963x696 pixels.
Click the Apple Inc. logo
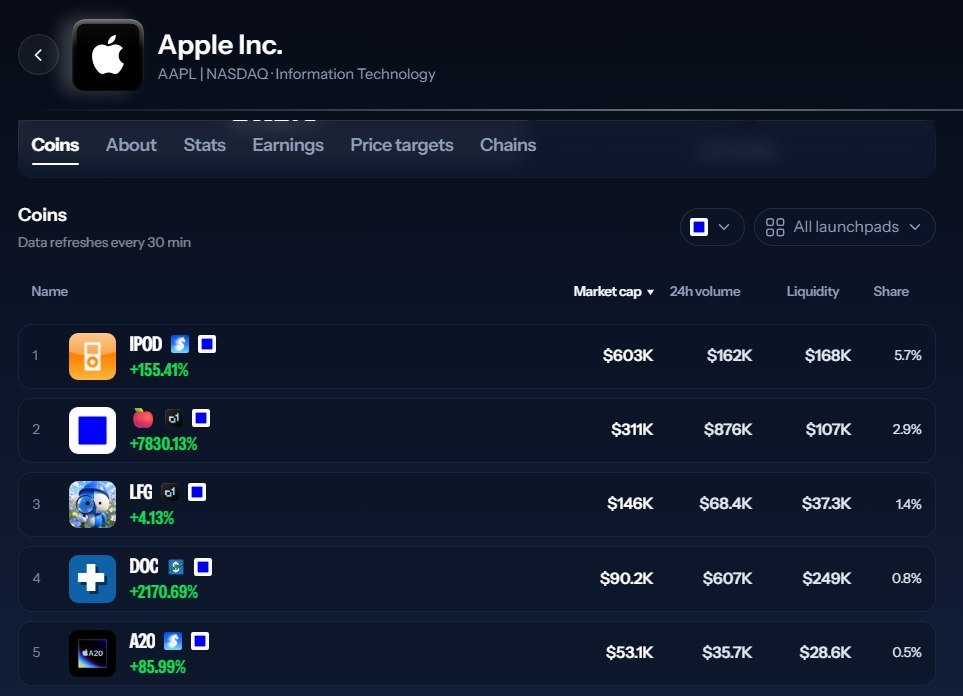coord(107,55)
